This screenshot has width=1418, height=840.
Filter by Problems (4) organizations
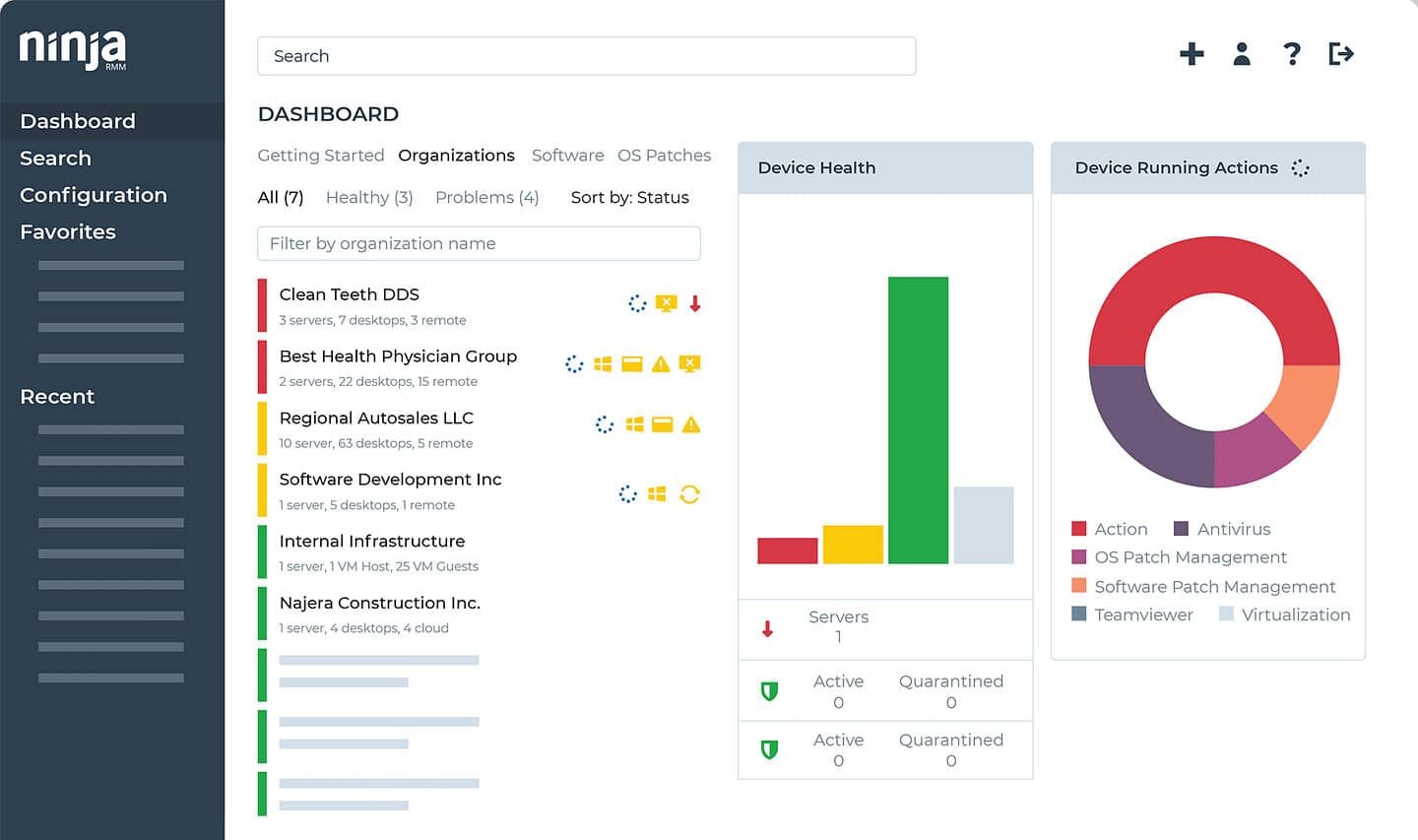tap(486, 198)
